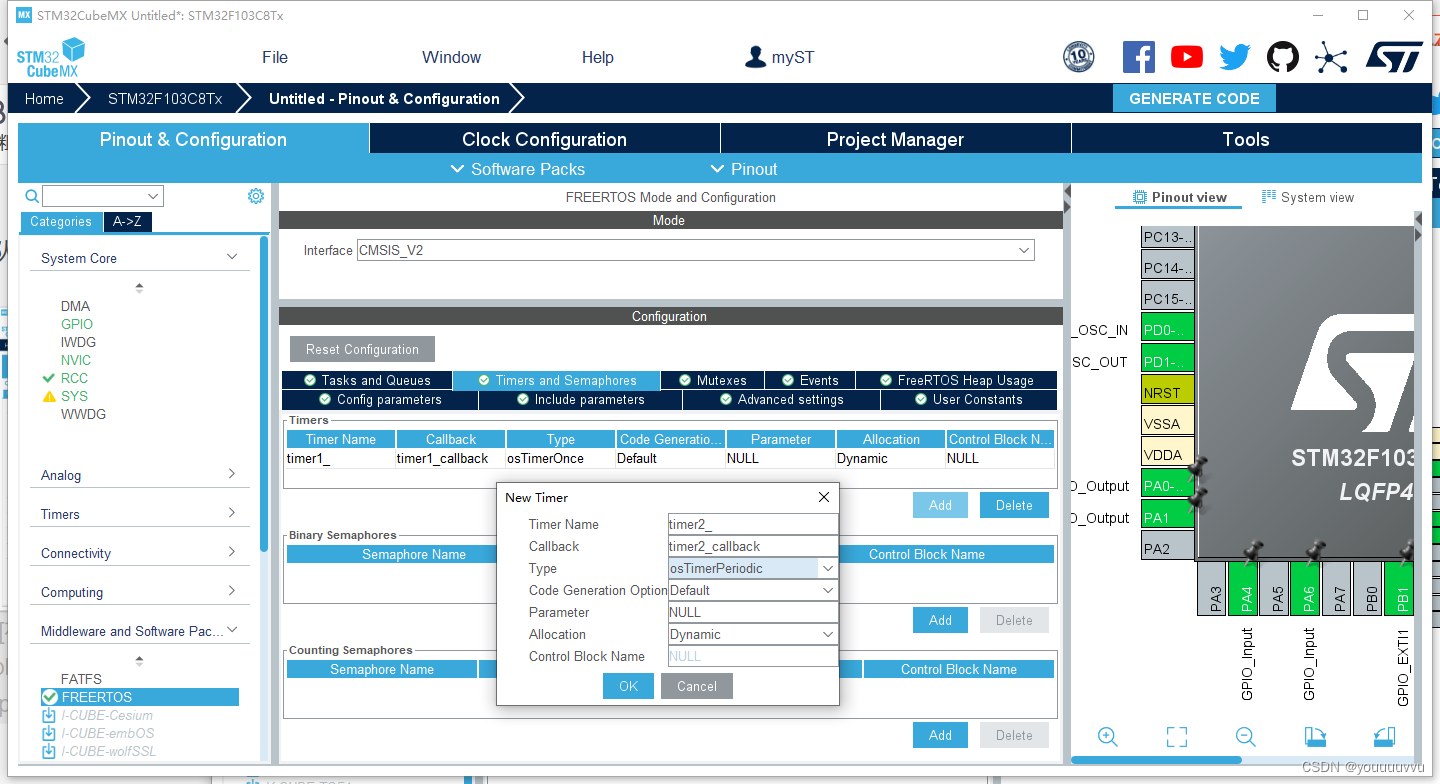Screen dimensions: 1440x784
Task: Click GENERATE CODE button
Action: click(x=1194, y=98)
